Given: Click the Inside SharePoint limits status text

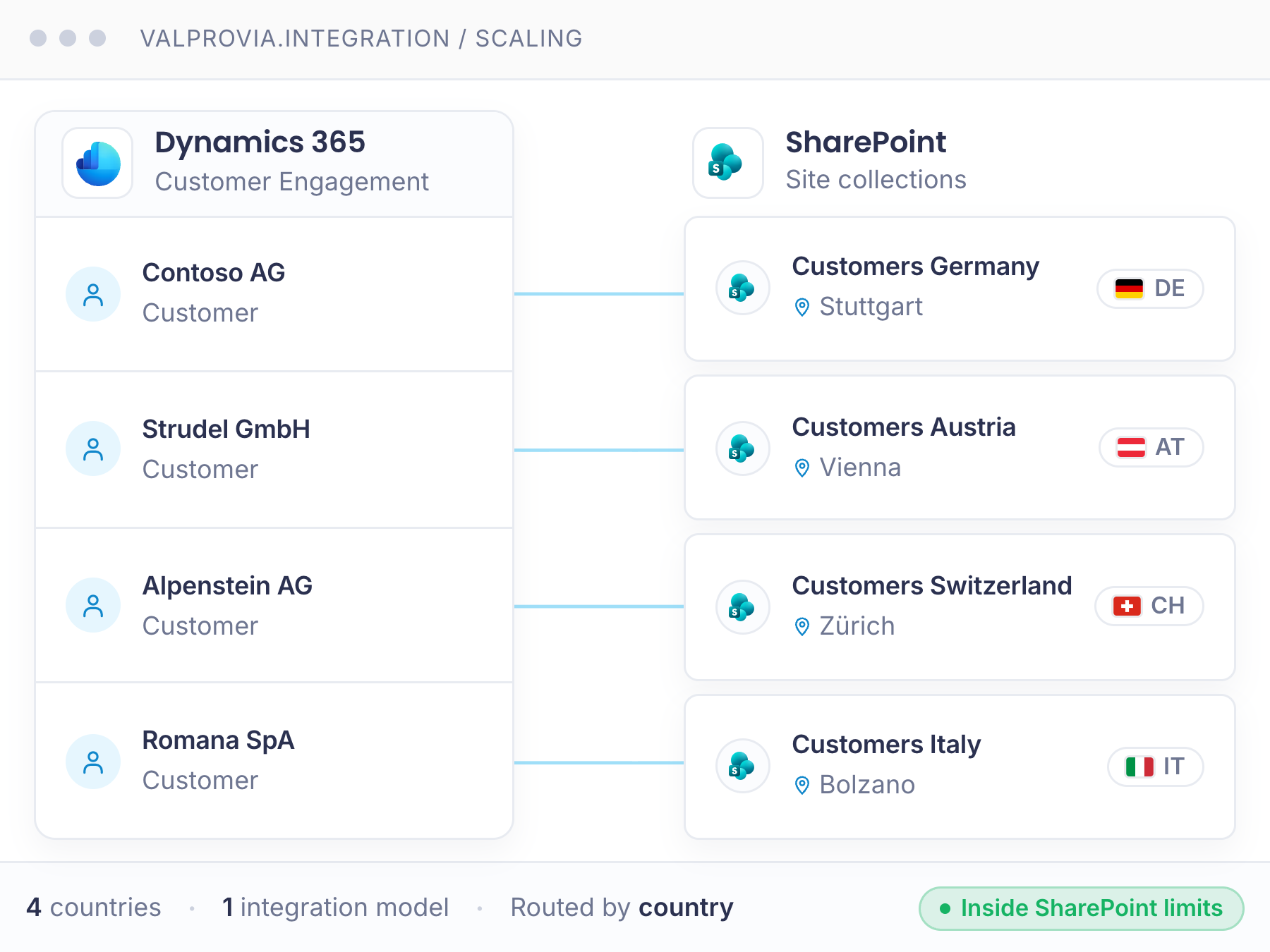Looking at the screenshot, I should coord(1091,908).
